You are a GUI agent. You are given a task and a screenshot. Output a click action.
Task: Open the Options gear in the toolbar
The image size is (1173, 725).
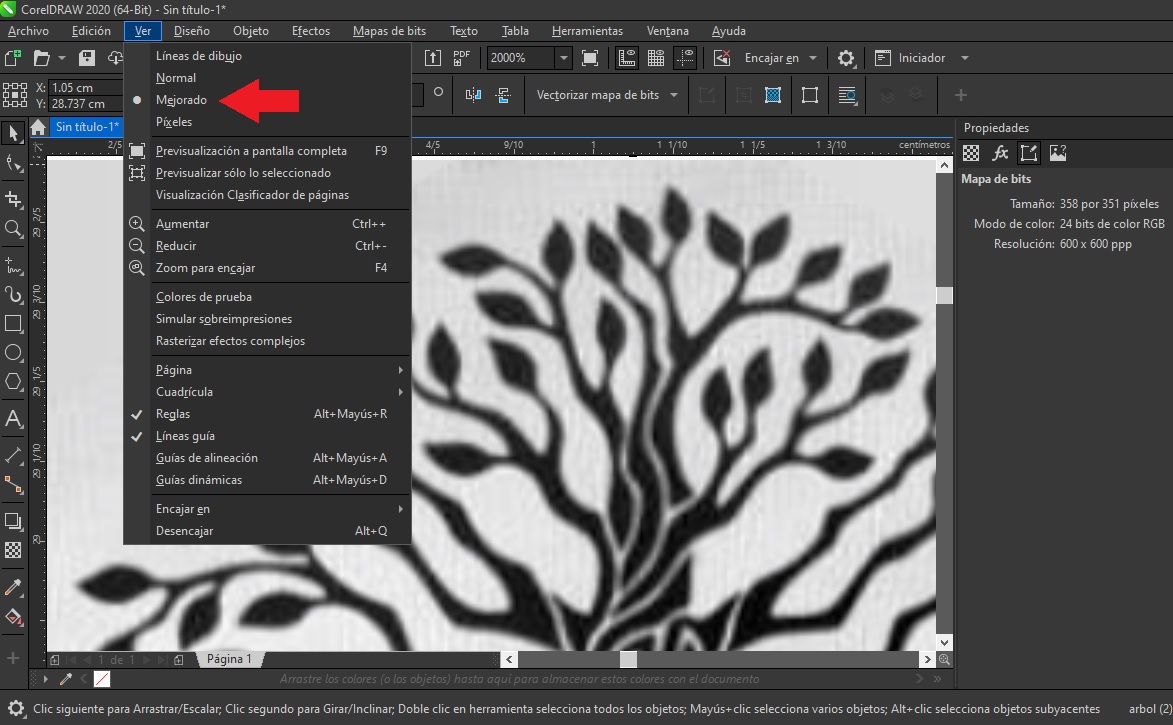click(845, 58)
